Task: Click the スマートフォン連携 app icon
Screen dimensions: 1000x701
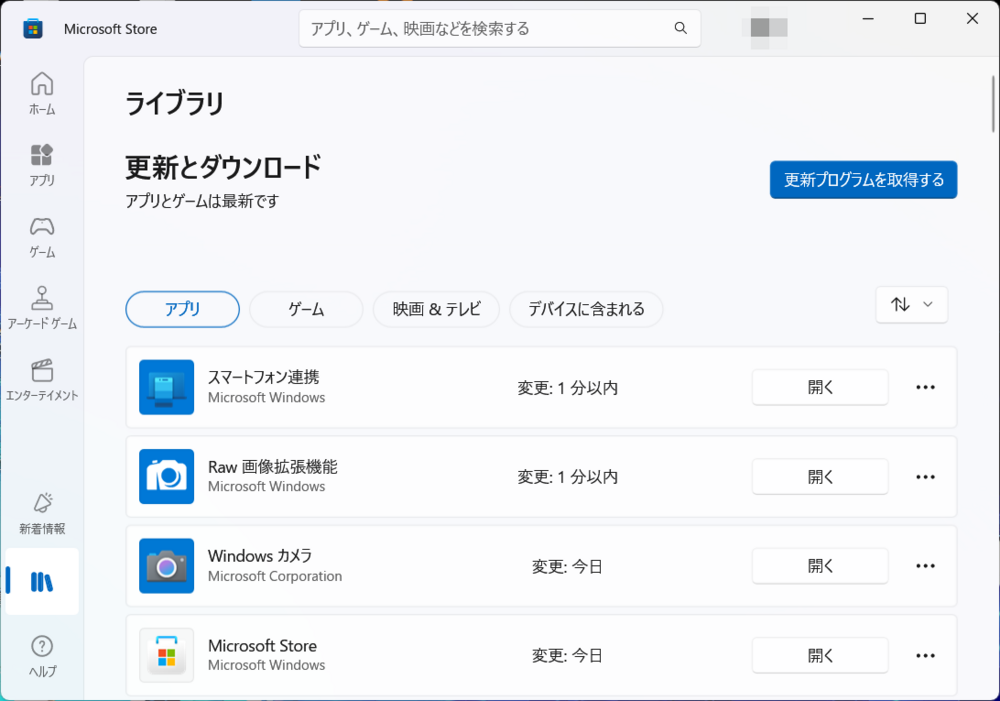Action: [x=166, y=387]
